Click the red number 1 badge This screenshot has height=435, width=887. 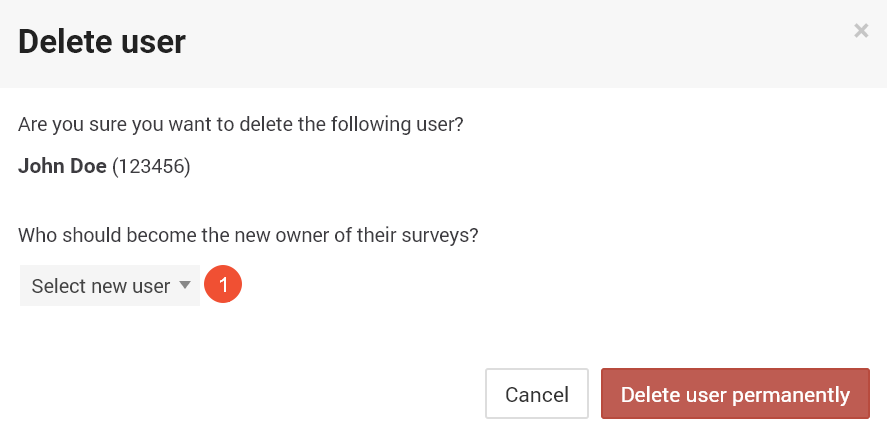point(223,285)
